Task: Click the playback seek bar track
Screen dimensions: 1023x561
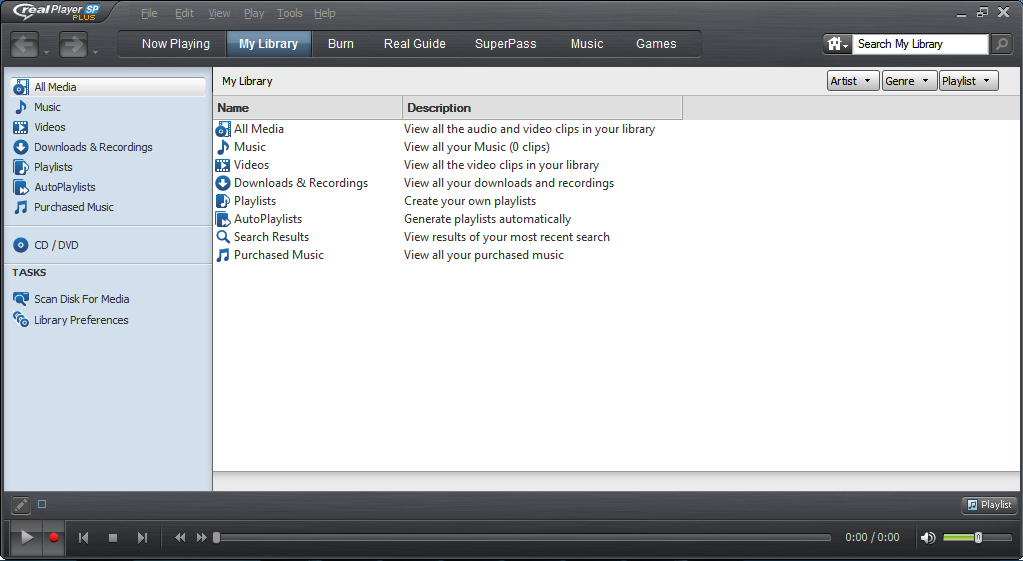Action: [x=523, y=538]
